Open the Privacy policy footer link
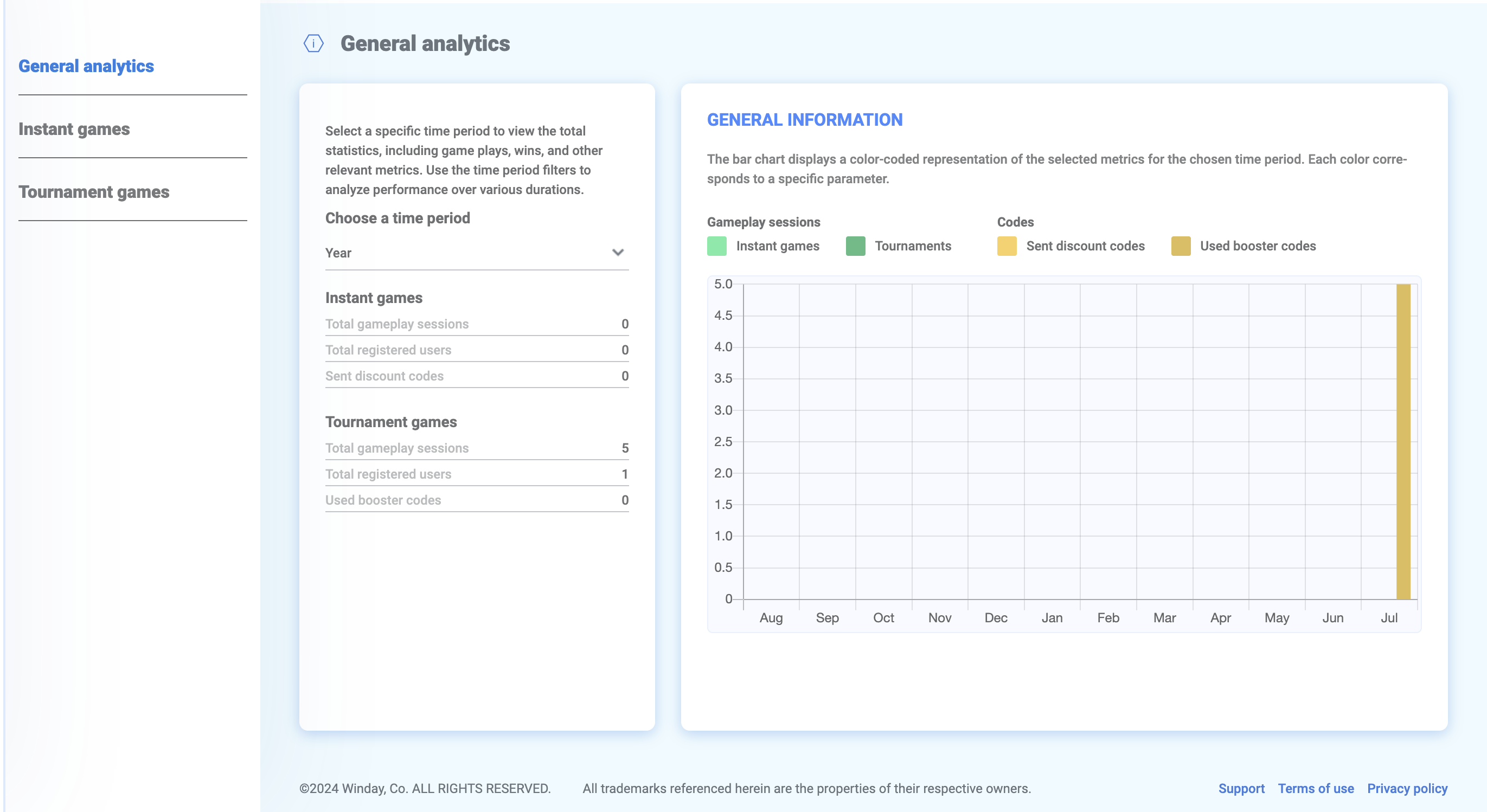Image resolution: width=1487 pixels, height=812 pixels. [1407, 788]
